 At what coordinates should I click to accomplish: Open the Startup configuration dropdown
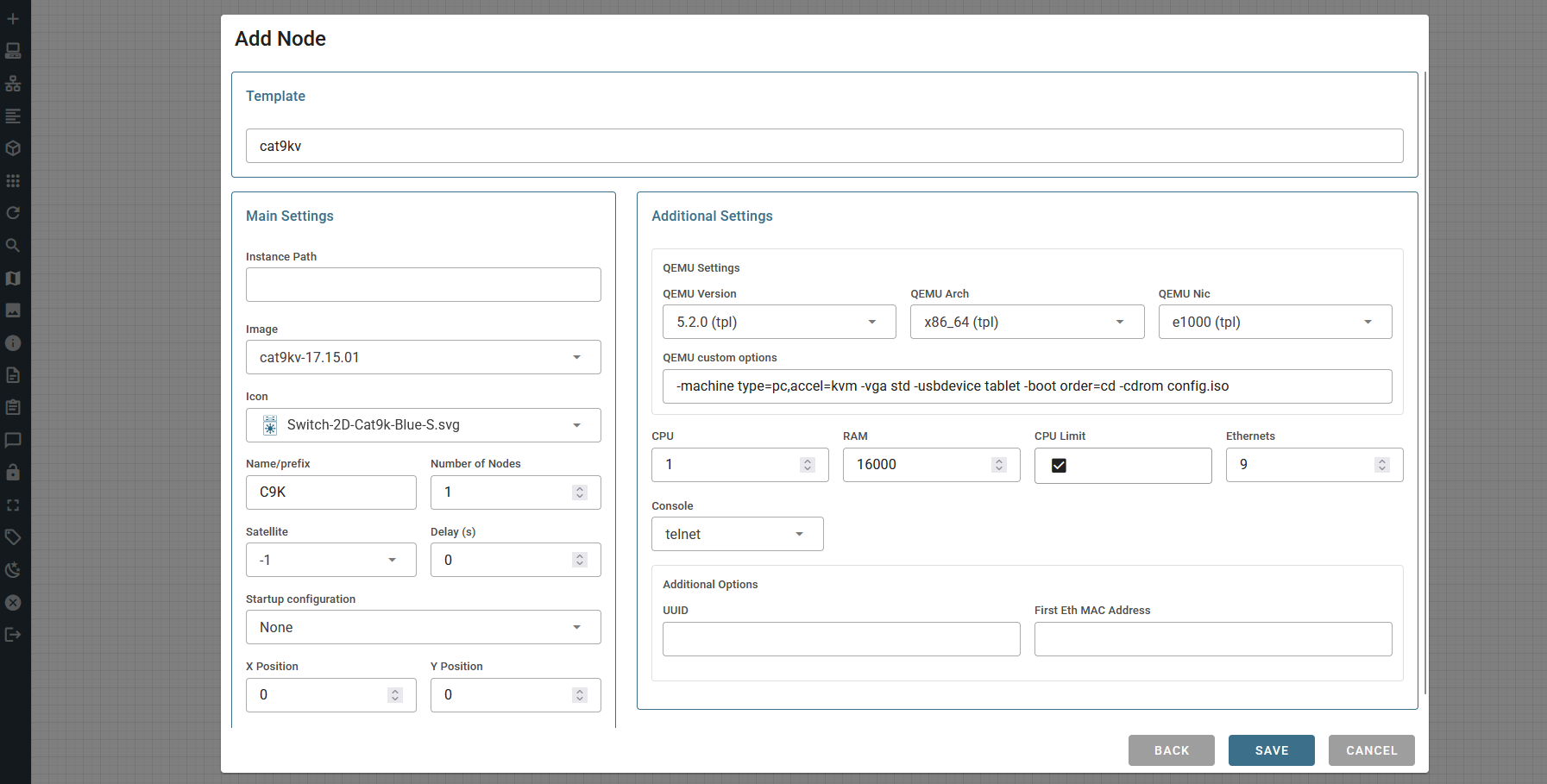click(424, 627)
